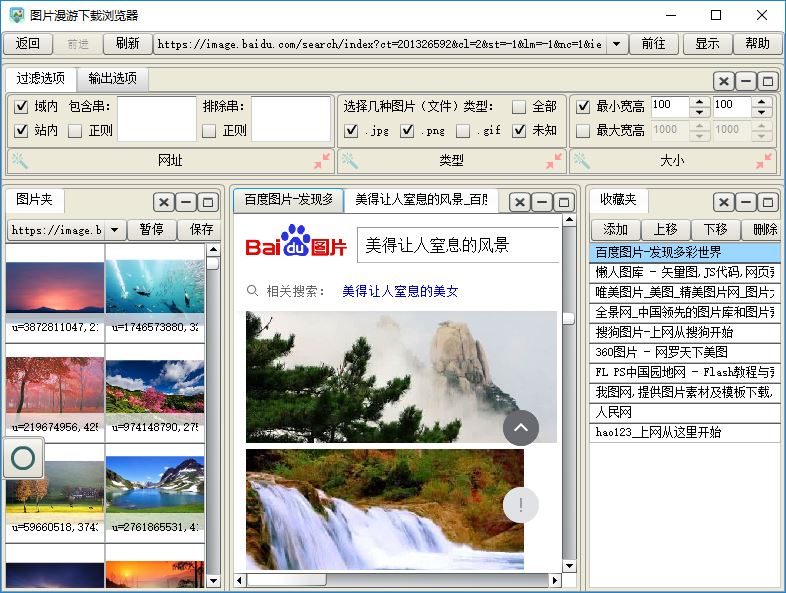
Task: Increase the minimum width spinner value
Action: click(700, 101)
